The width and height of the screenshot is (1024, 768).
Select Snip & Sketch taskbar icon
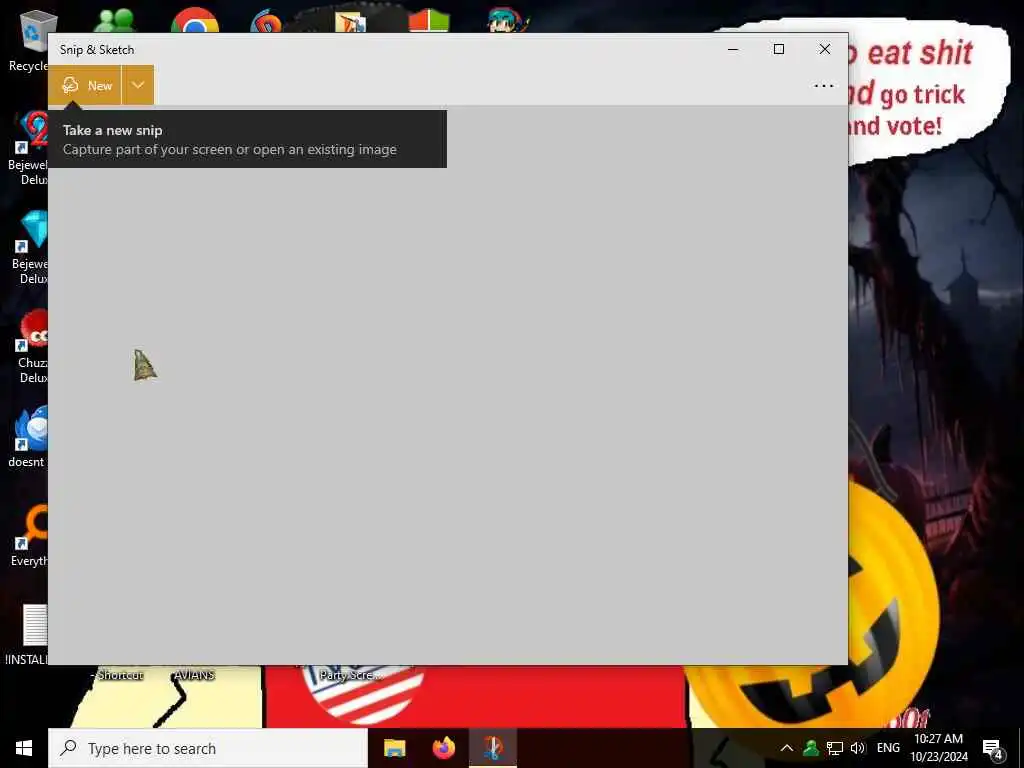(493, 748)
